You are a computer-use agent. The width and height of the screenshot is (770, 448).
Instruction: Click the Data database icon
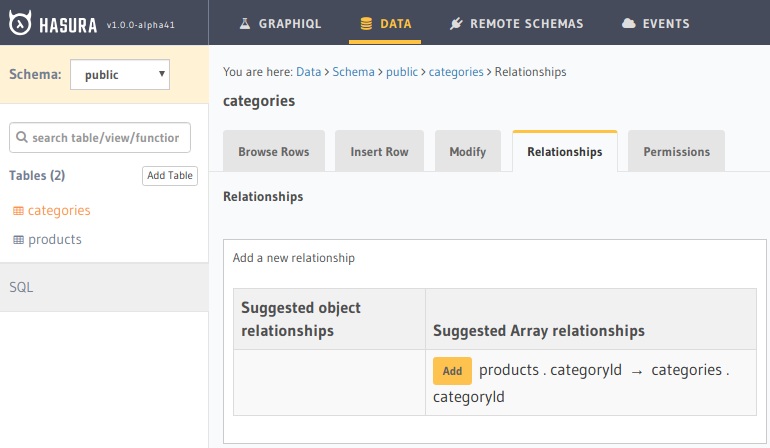pyautogui.click(x=366, y=23)
